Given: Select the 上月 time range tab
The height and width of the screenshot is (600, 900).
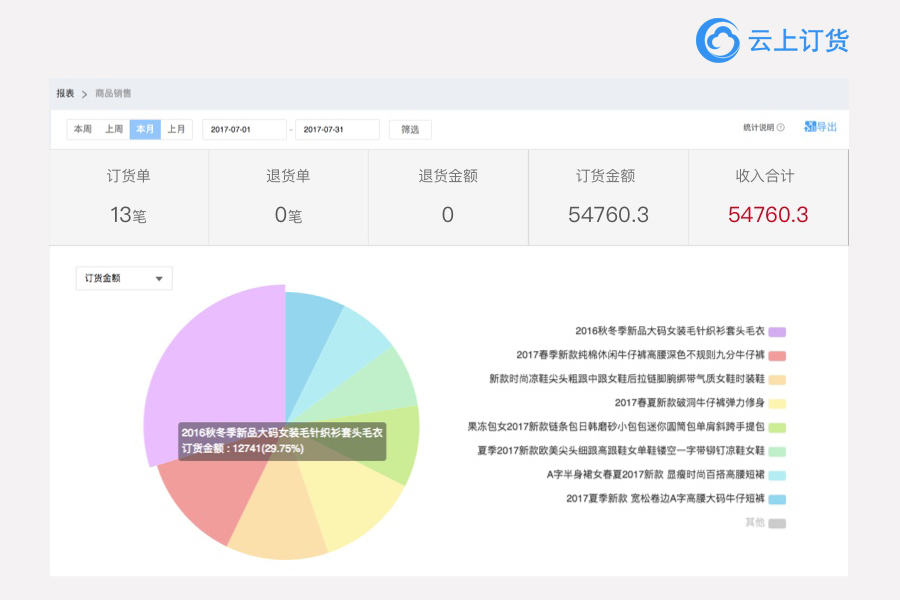Looking at the screenshot, I should (176, 129).
